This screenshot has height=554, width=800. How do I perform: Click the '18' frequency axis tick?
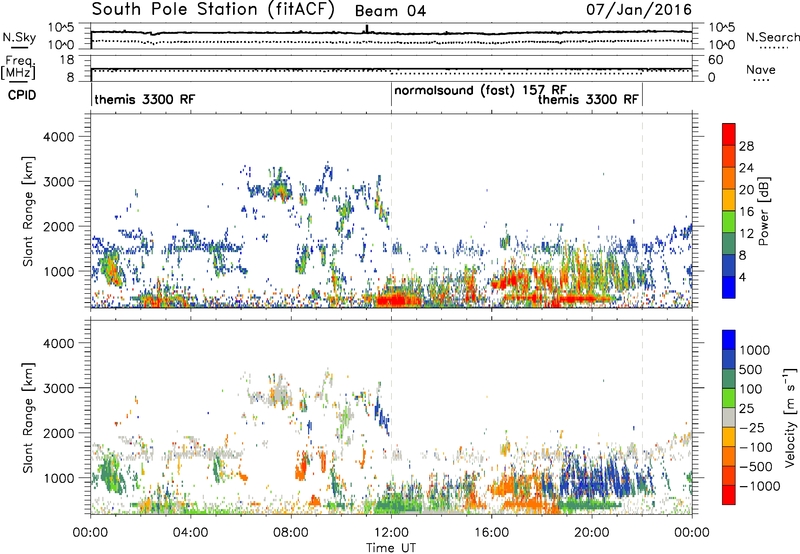coord(67,60)
